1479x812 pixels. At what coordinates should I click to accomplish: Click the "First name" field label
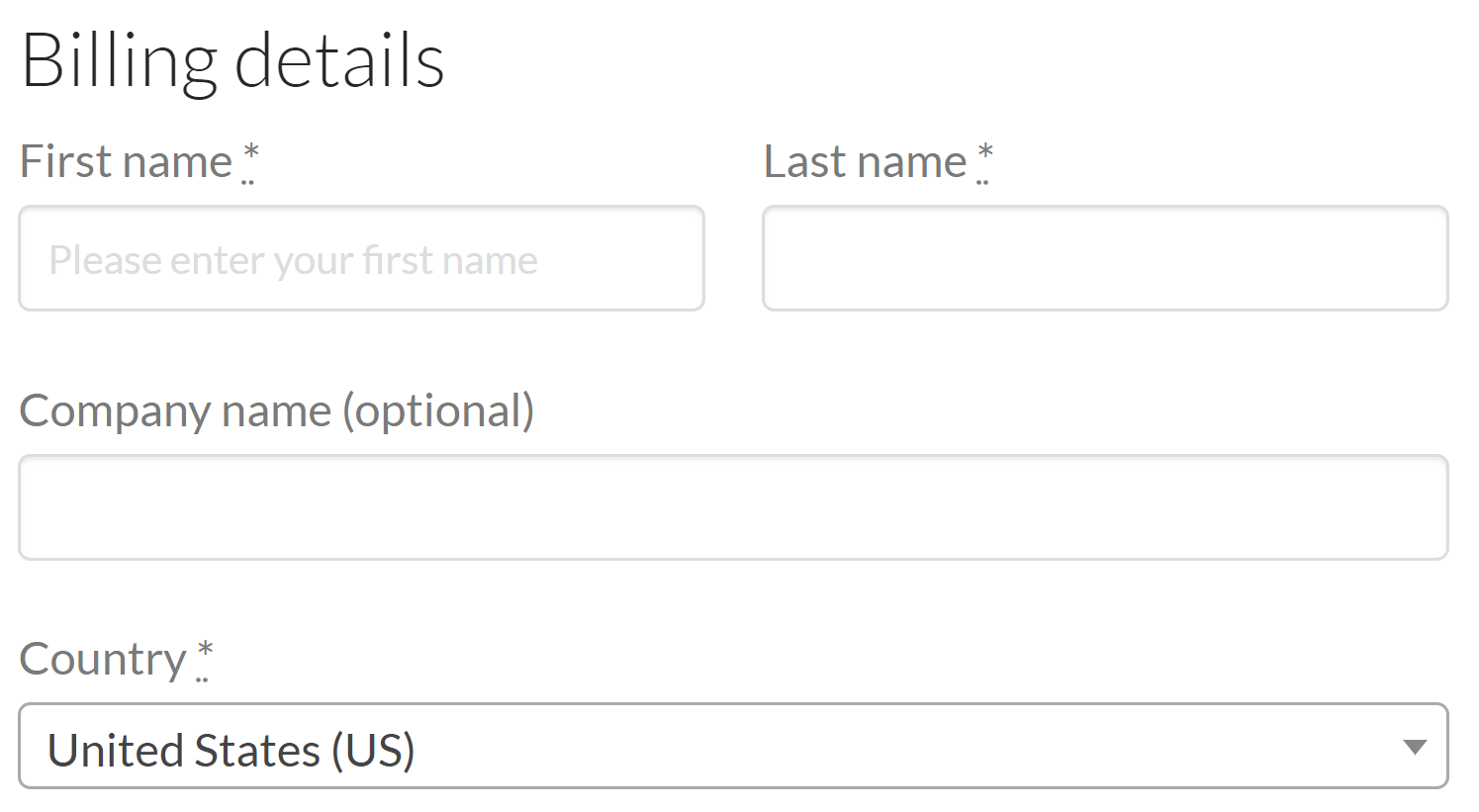click(125, 160)
